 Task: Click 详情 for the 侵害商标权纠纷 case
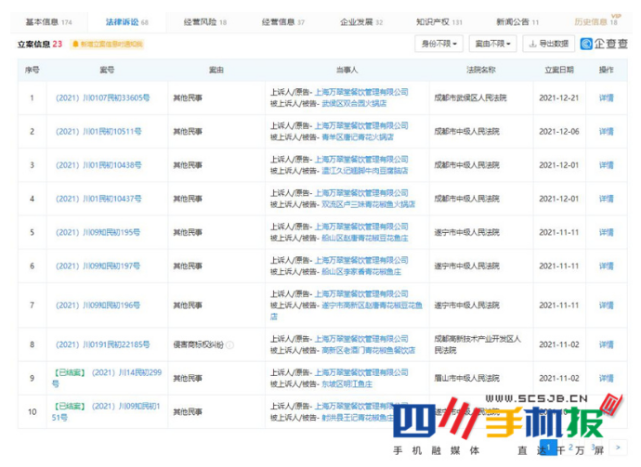tap(606, 345)
